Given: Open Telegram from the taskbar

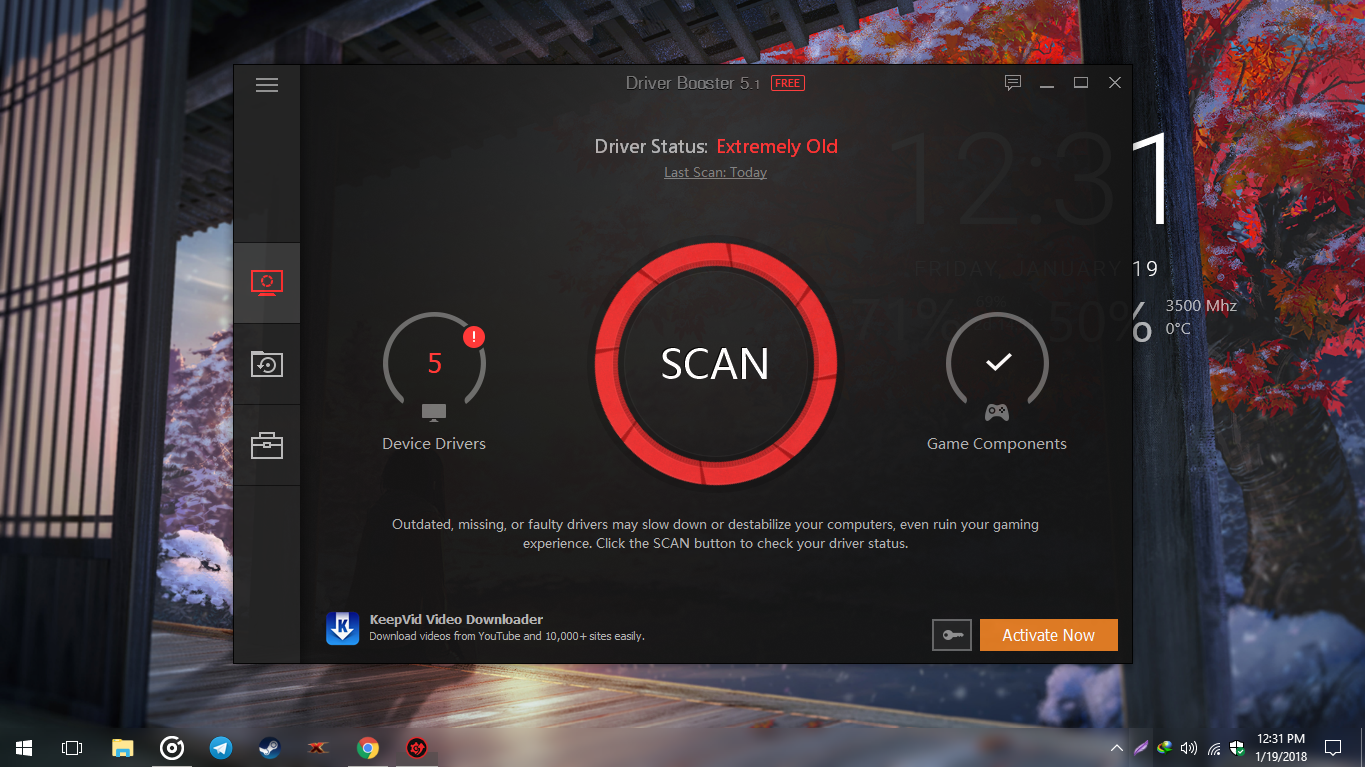Looking at the screenshot, I should 221,747.
